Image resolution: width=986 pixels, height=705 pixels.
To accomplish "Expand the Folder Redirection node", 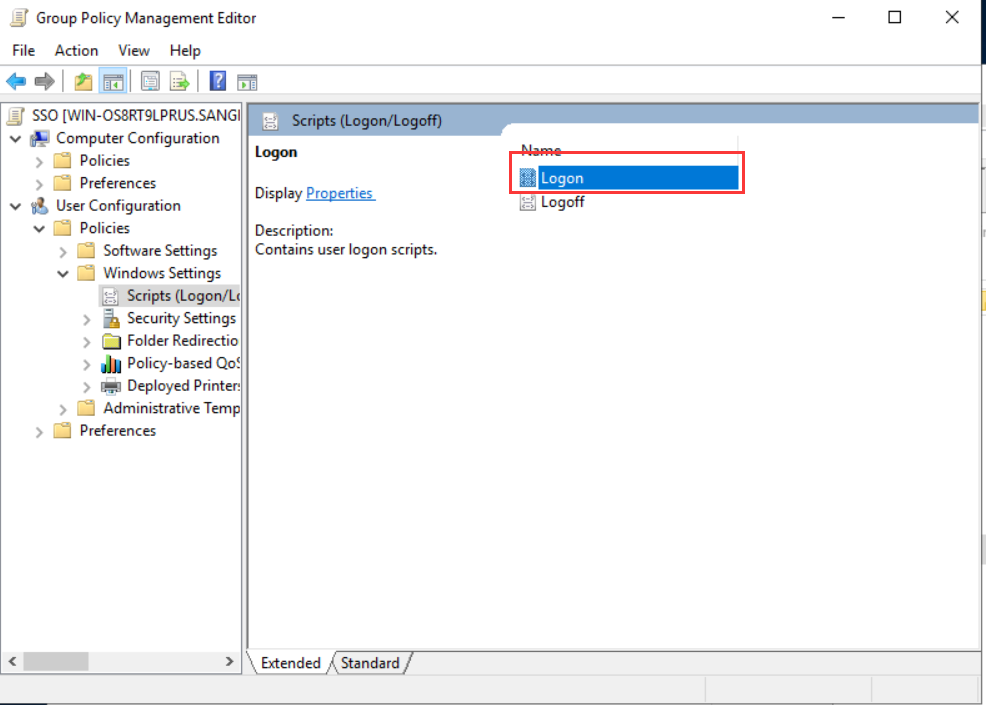I will [x=87, y=341].
